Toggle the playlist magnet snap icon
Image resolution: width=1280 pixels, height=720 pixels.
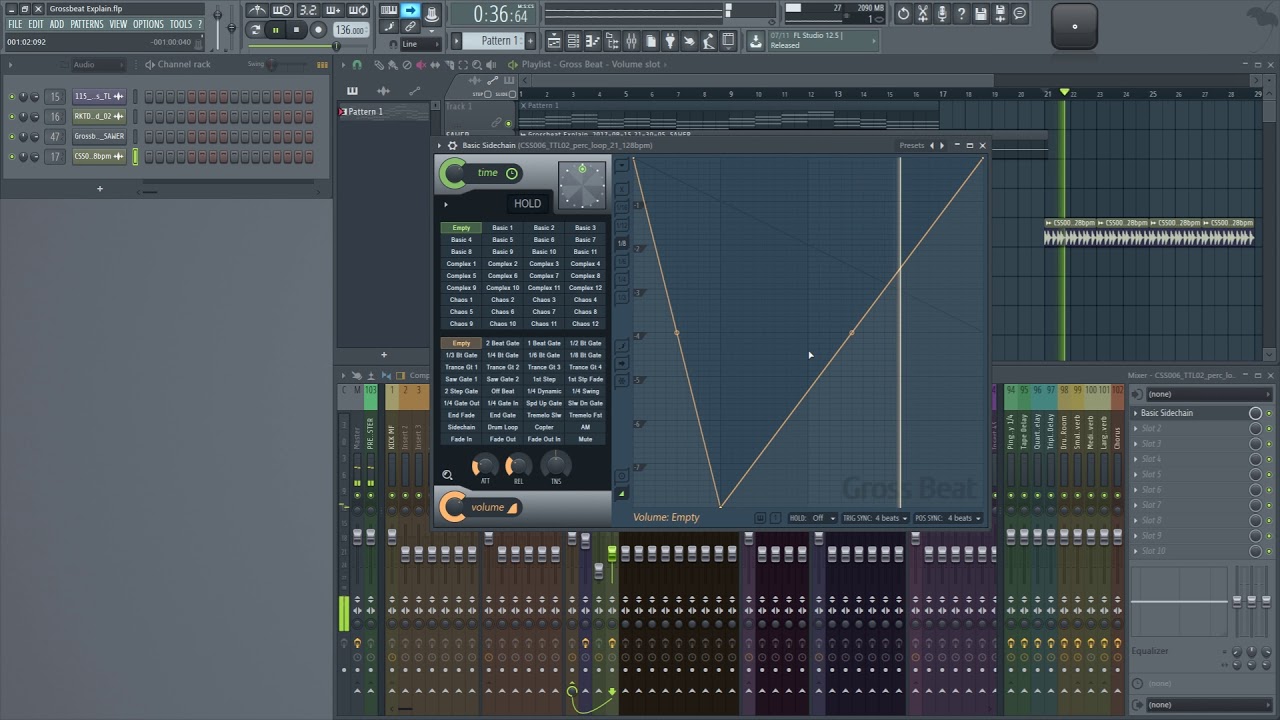(357, 65)
